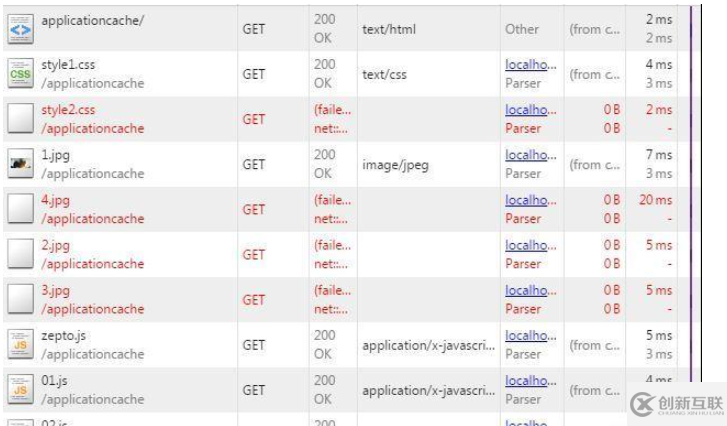The width and height of the screenshot is (727, 426).
Task: Click the image/jpeg type cell
Action: (395, 165)
